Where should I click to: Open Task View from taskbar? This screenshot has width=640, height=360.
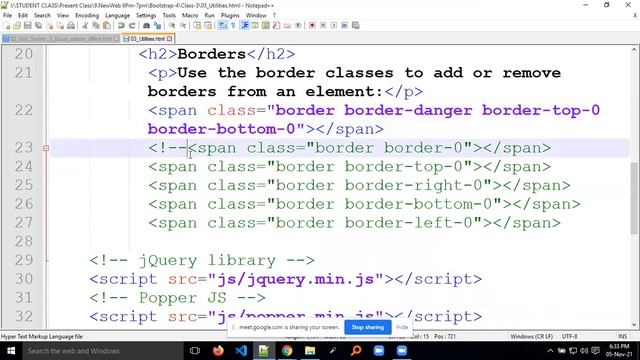point(195,351)
